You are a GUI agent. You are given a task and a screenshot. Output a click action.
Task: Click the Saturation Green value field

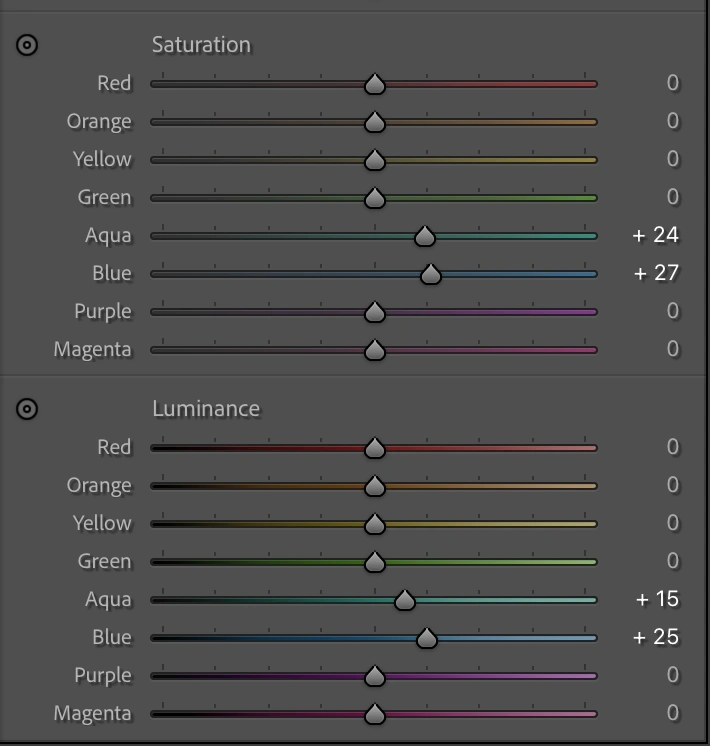[x=673, y=197]
